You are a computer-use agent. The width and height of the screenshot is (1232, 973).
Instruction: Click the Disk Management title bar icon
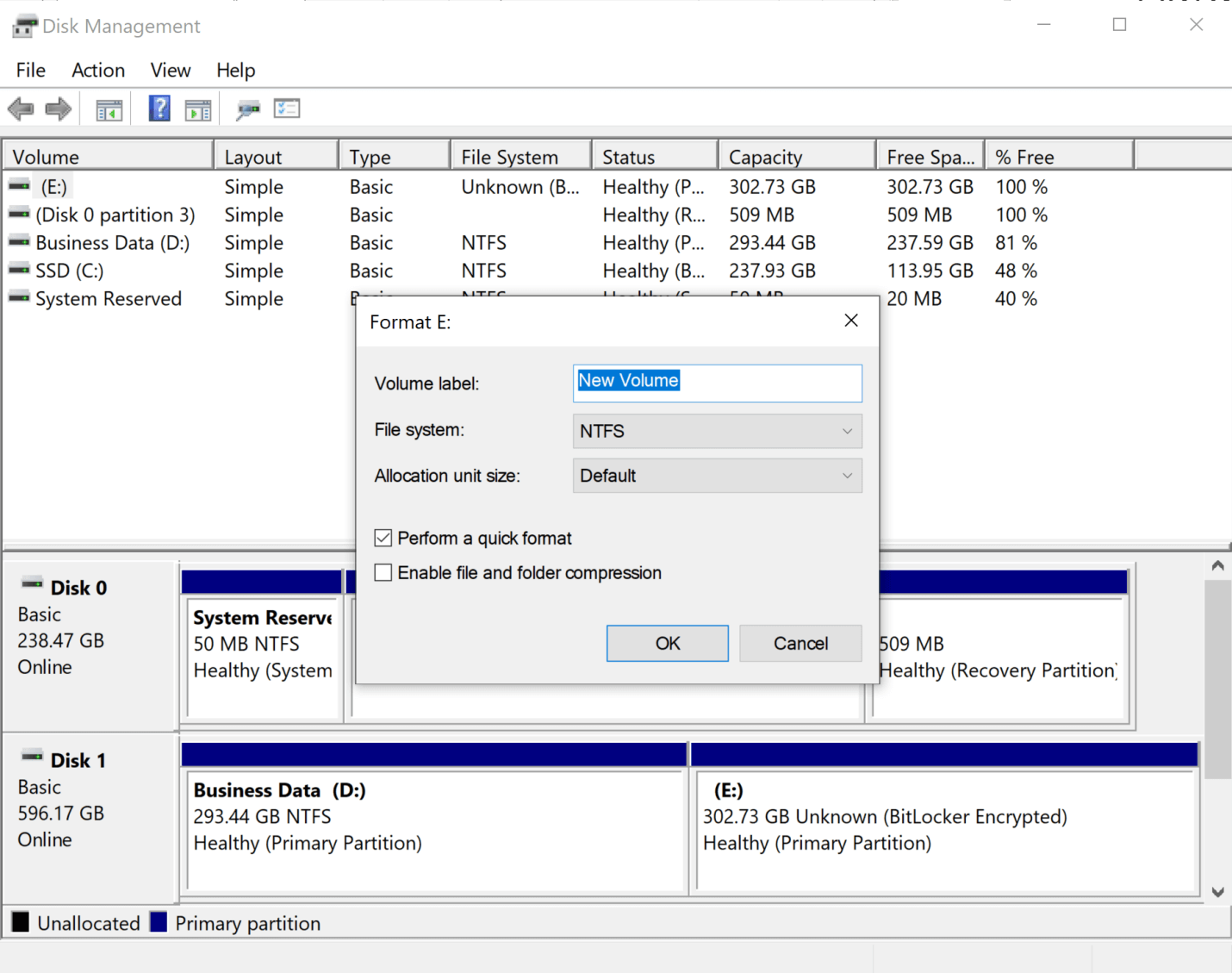(x=23, y=25)
